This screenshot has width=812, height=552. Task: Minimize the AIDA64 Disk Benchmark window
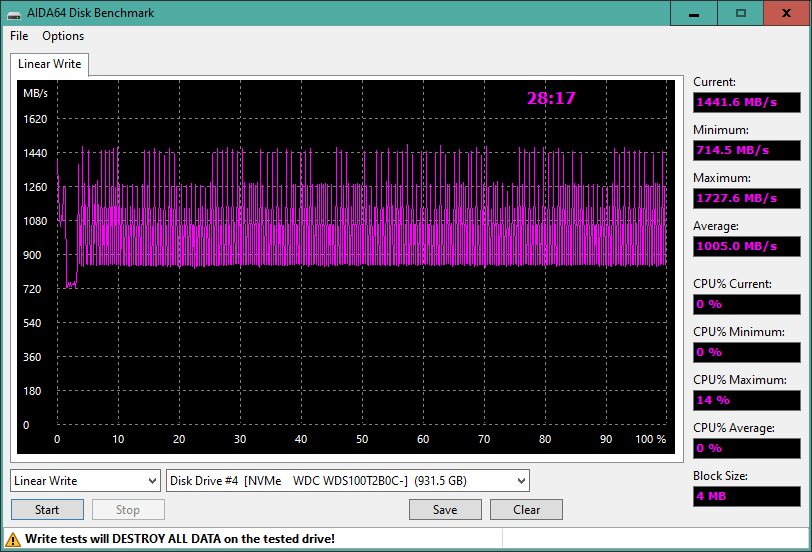694,13
